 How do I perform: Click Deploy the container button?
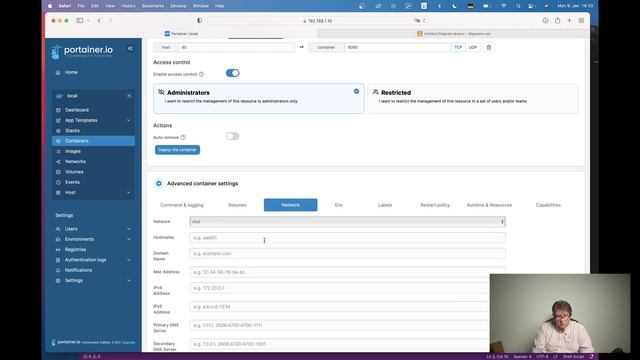point(177,150)
